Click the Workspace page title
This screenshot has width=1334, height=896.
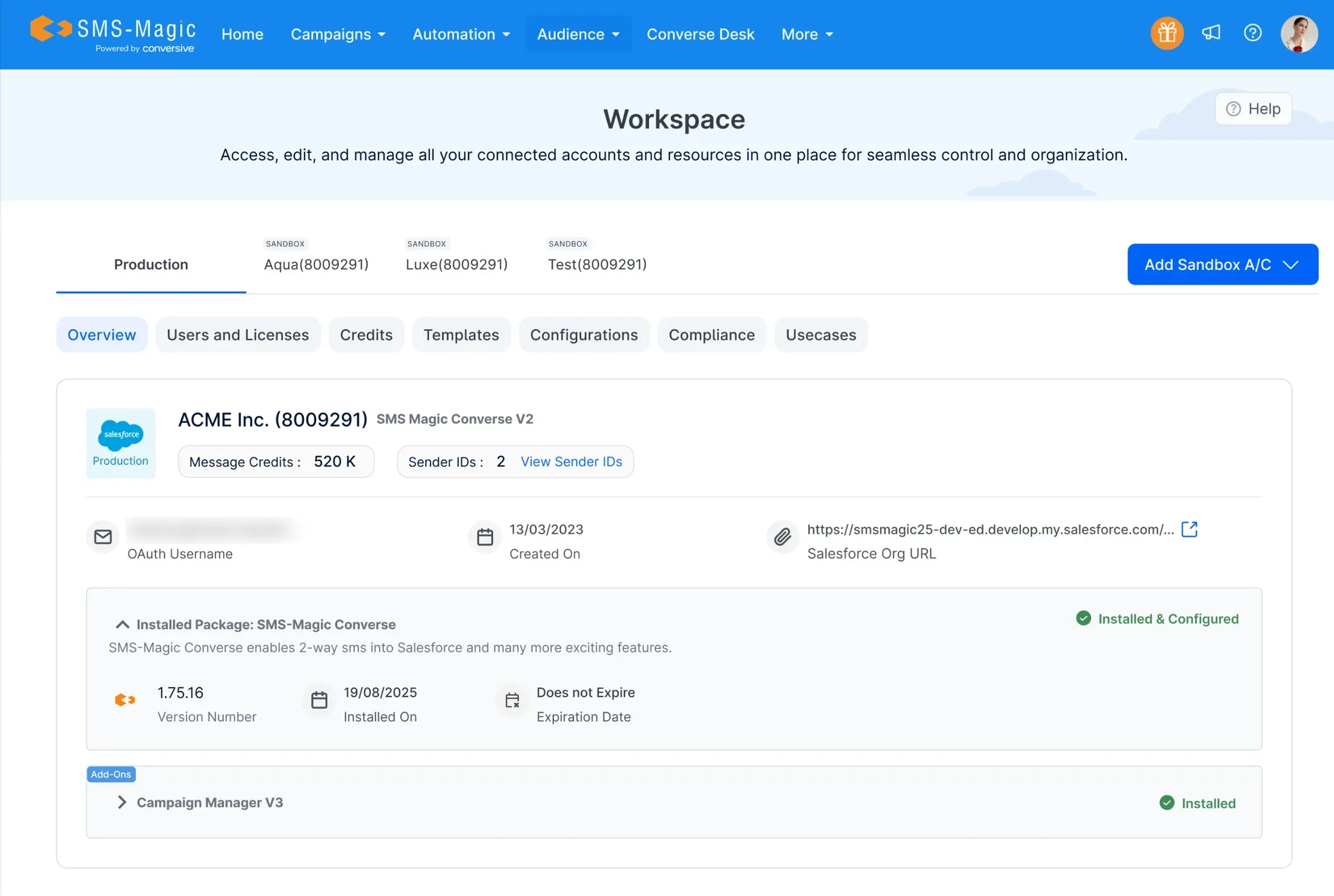coord(674,119)
